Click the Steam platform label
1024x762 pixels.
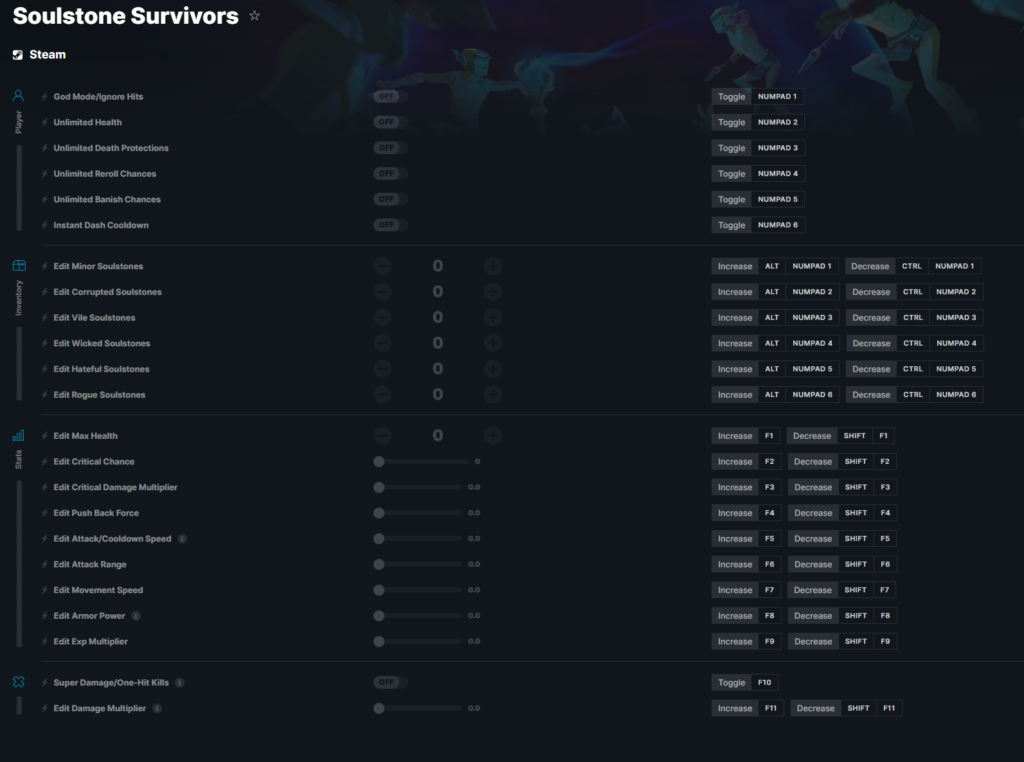[x=48, y=55]
